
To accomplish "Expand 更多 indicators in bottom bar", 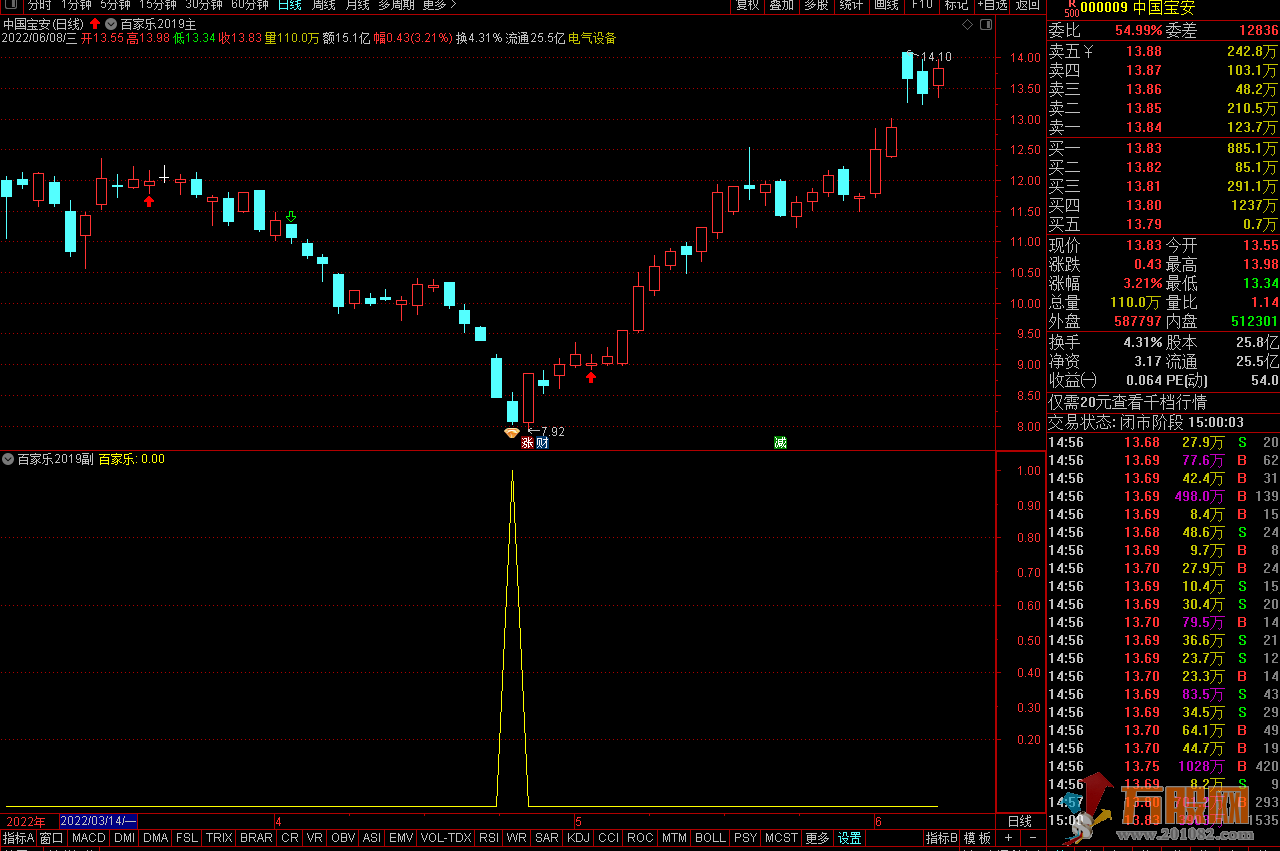I will (817, 838).
